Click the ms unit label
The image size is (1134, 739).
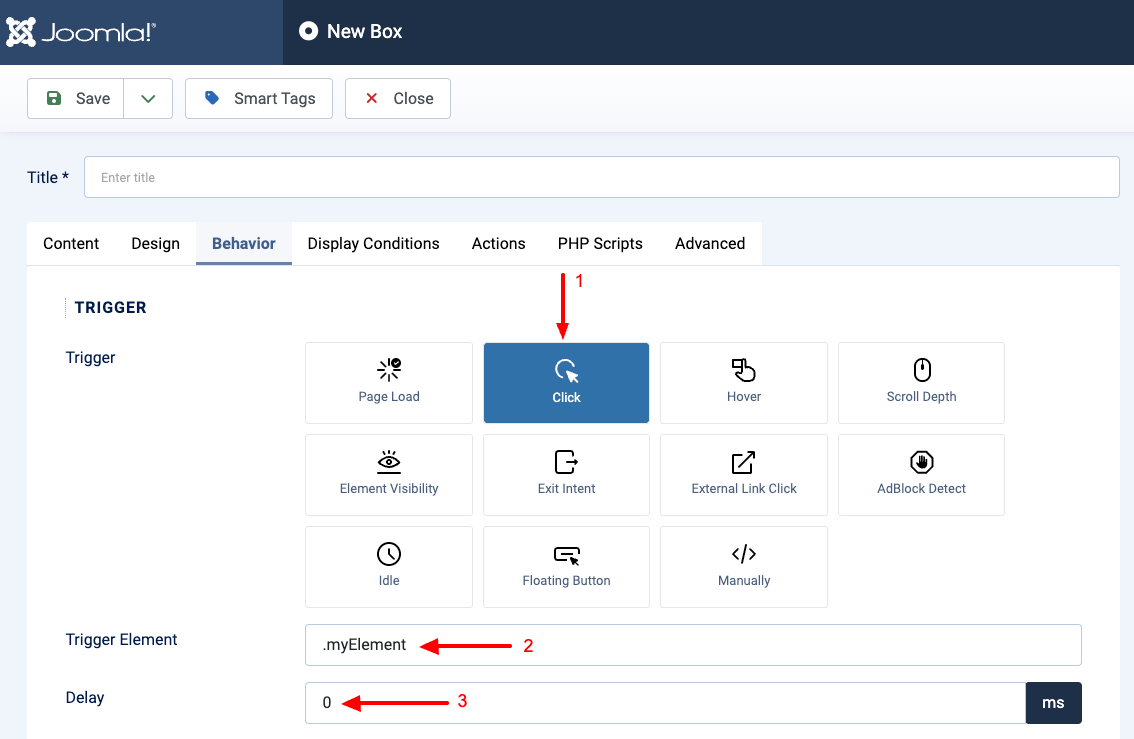(x=1053, y=703)
